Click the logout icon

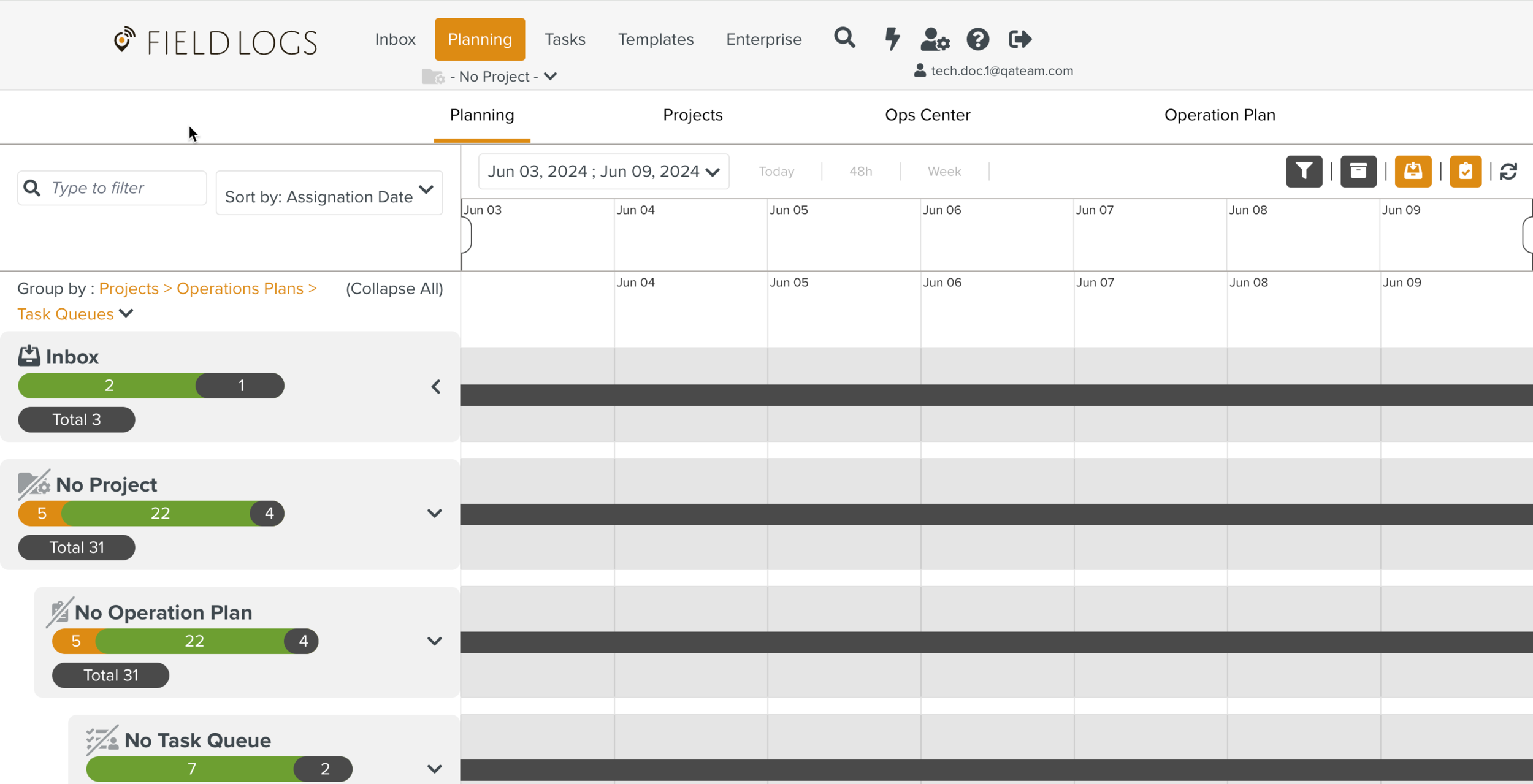(x=1020, y=39)
